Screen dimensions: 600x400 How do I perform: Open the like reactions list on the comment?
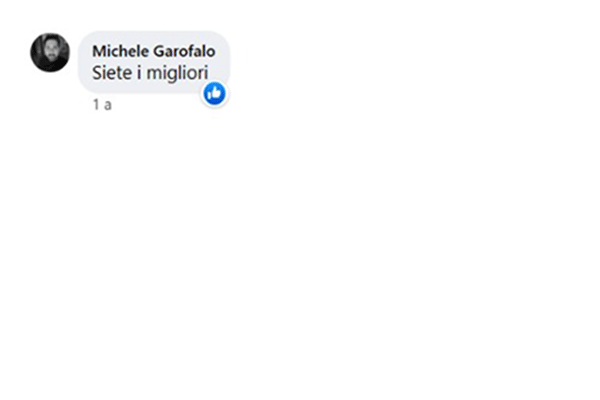(215, 93)
